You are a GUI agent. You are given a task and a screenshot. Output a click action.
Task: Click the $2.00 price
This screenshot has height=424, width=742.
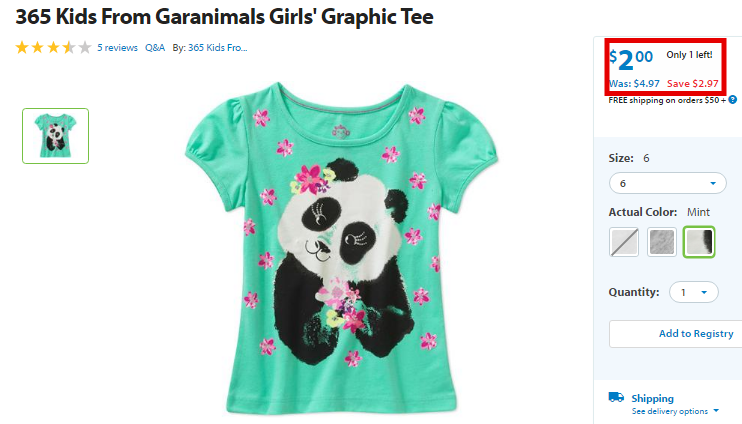pyautogui.click(x=631, y=60)
